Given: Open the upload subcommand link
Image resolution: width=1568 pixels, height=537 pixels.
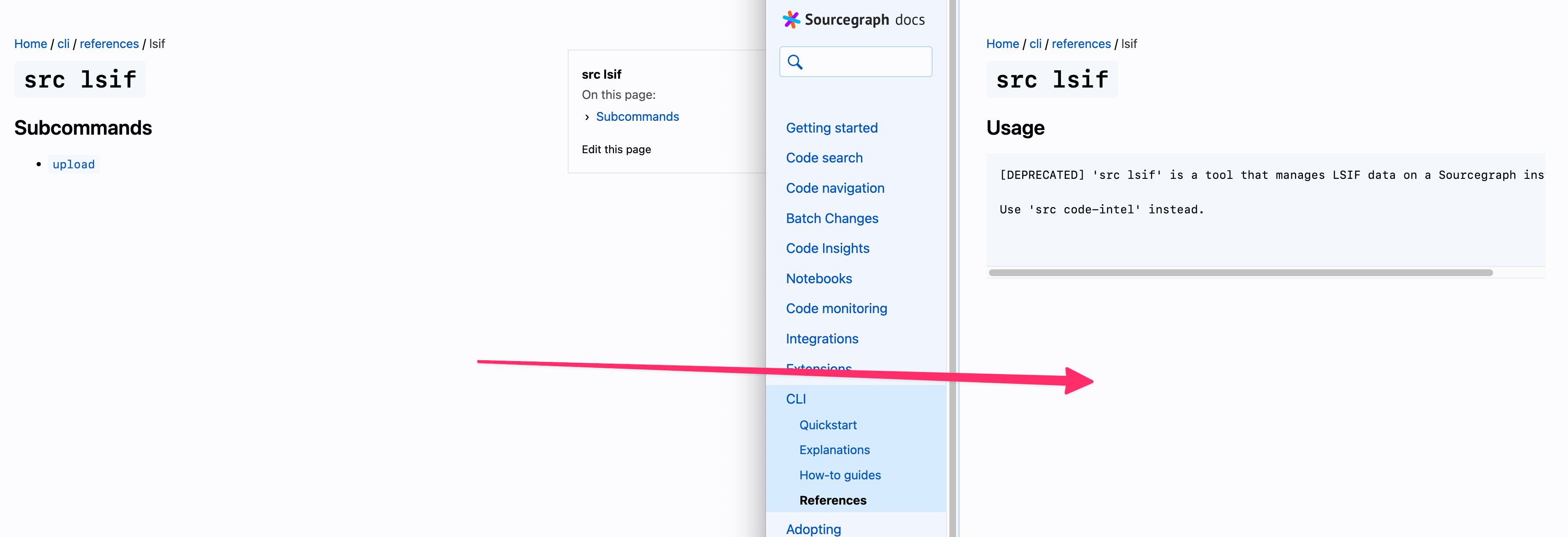Looking at the screenshot, I should pos(74,165).
